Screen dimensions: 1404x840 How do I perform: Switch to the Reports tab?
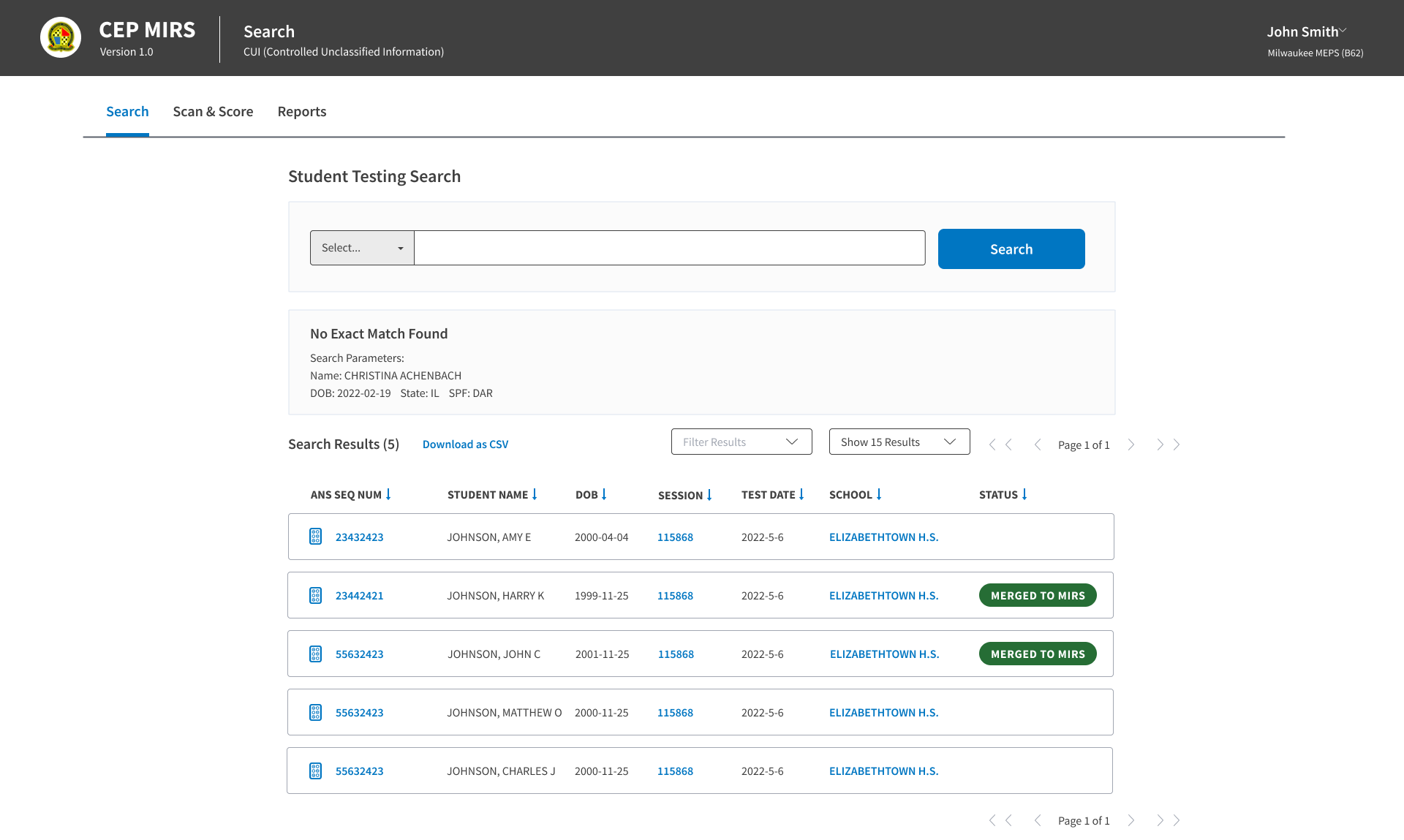tap(302, 111)
